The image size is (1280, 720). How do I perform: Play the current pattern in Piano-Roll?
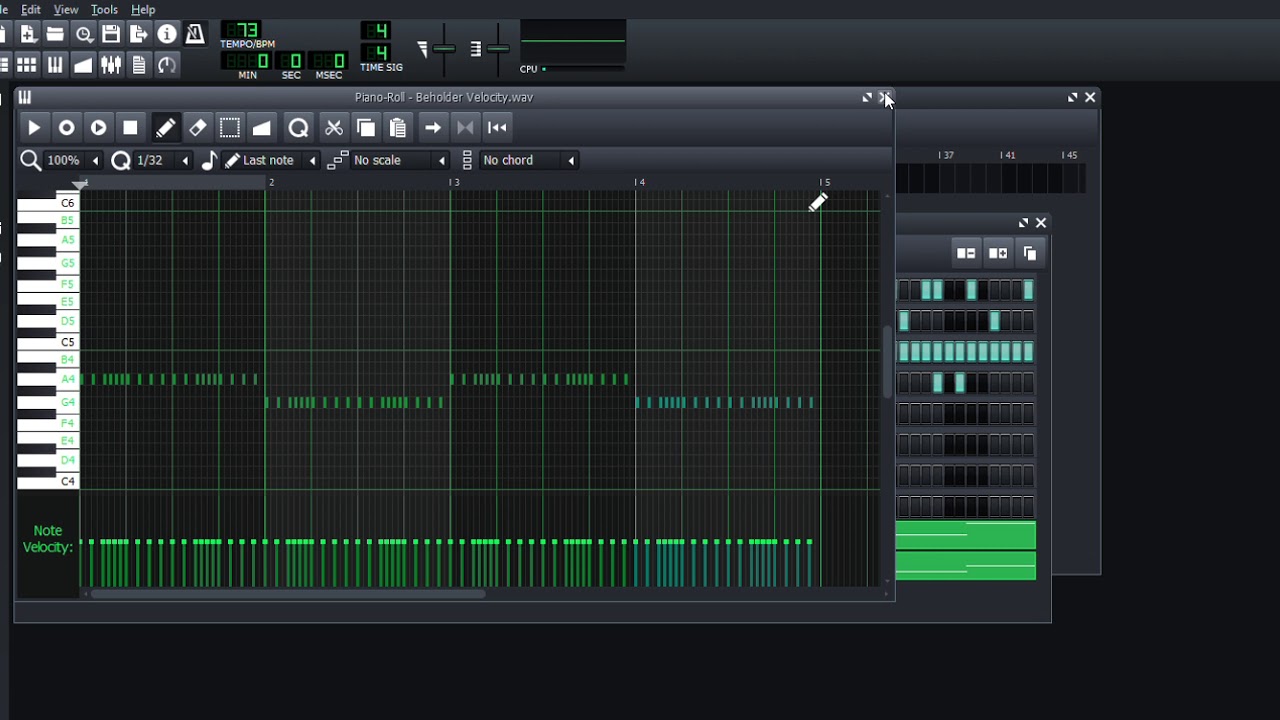34,127
